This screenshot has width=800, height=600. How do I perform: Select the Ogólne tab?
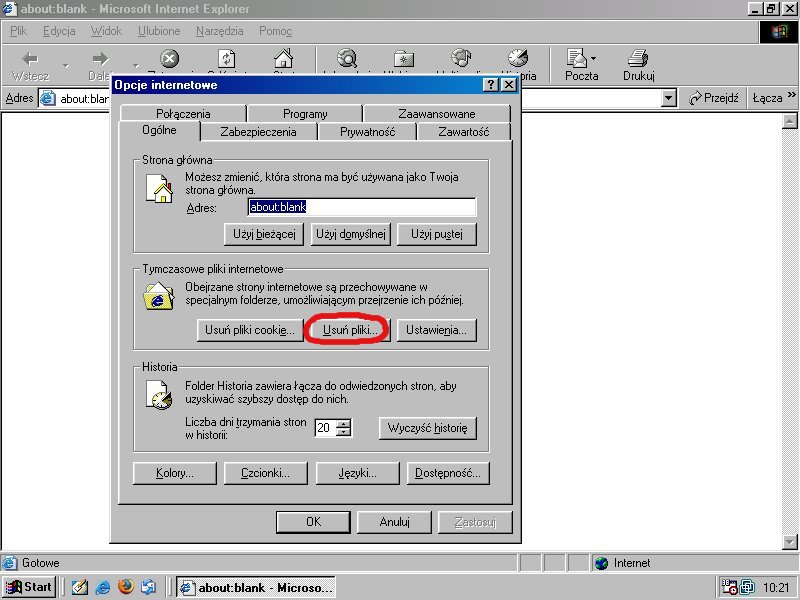coord(159,130)
